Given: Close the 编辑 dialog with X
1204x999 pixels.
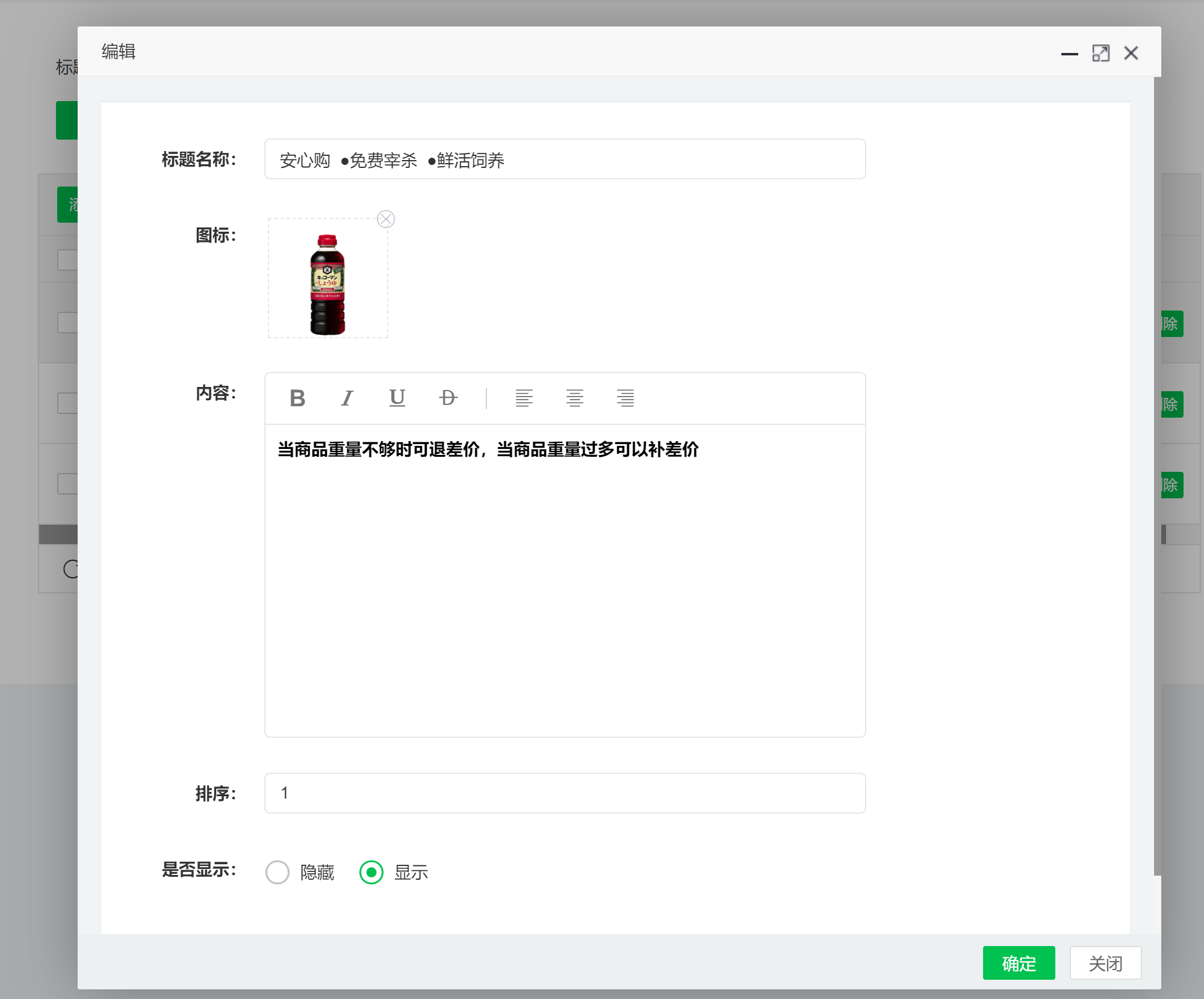Looking at the screenshot, I should [1131, 53].
